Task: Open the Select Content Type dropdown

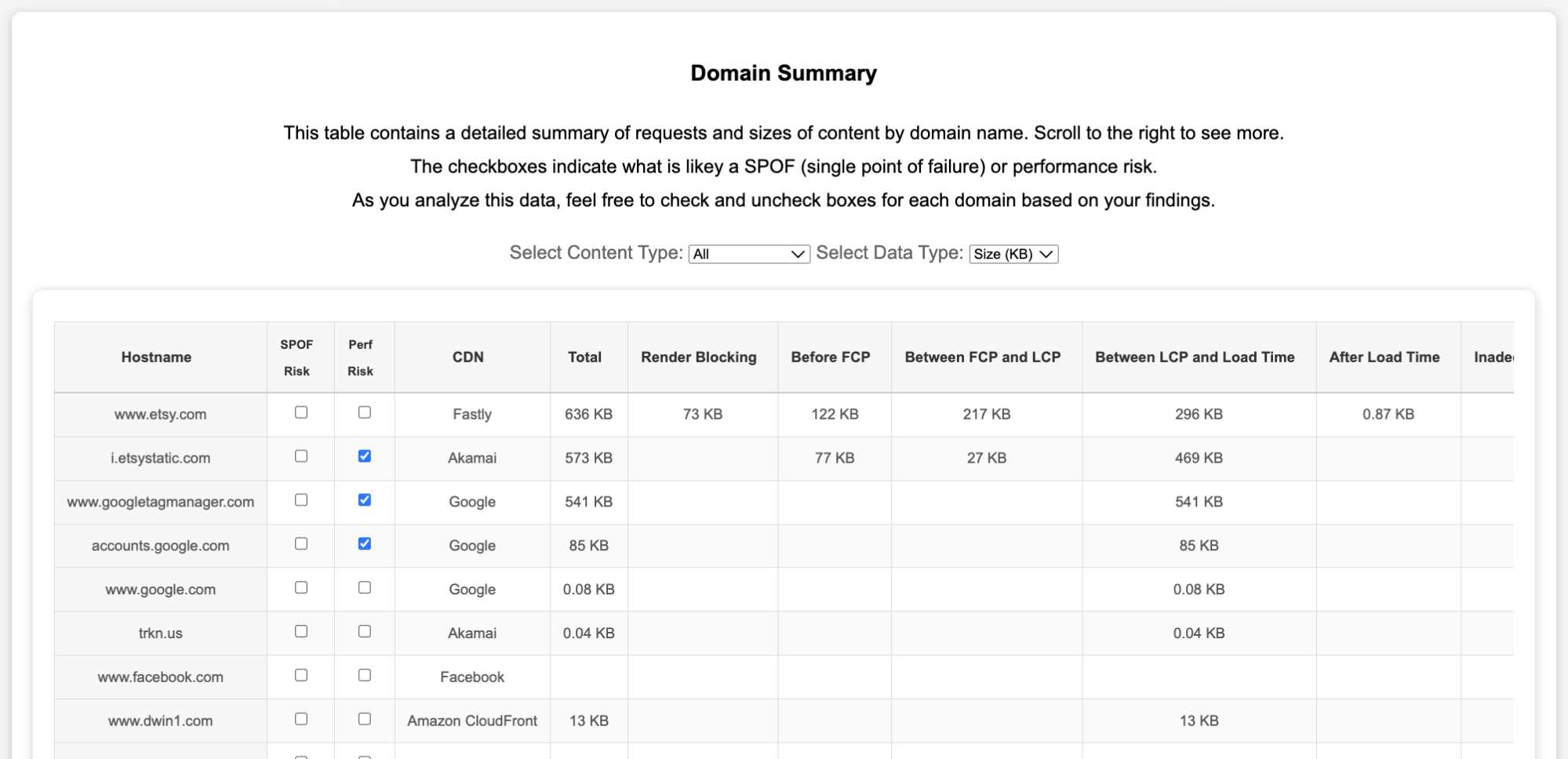Action: coord(748,254)
